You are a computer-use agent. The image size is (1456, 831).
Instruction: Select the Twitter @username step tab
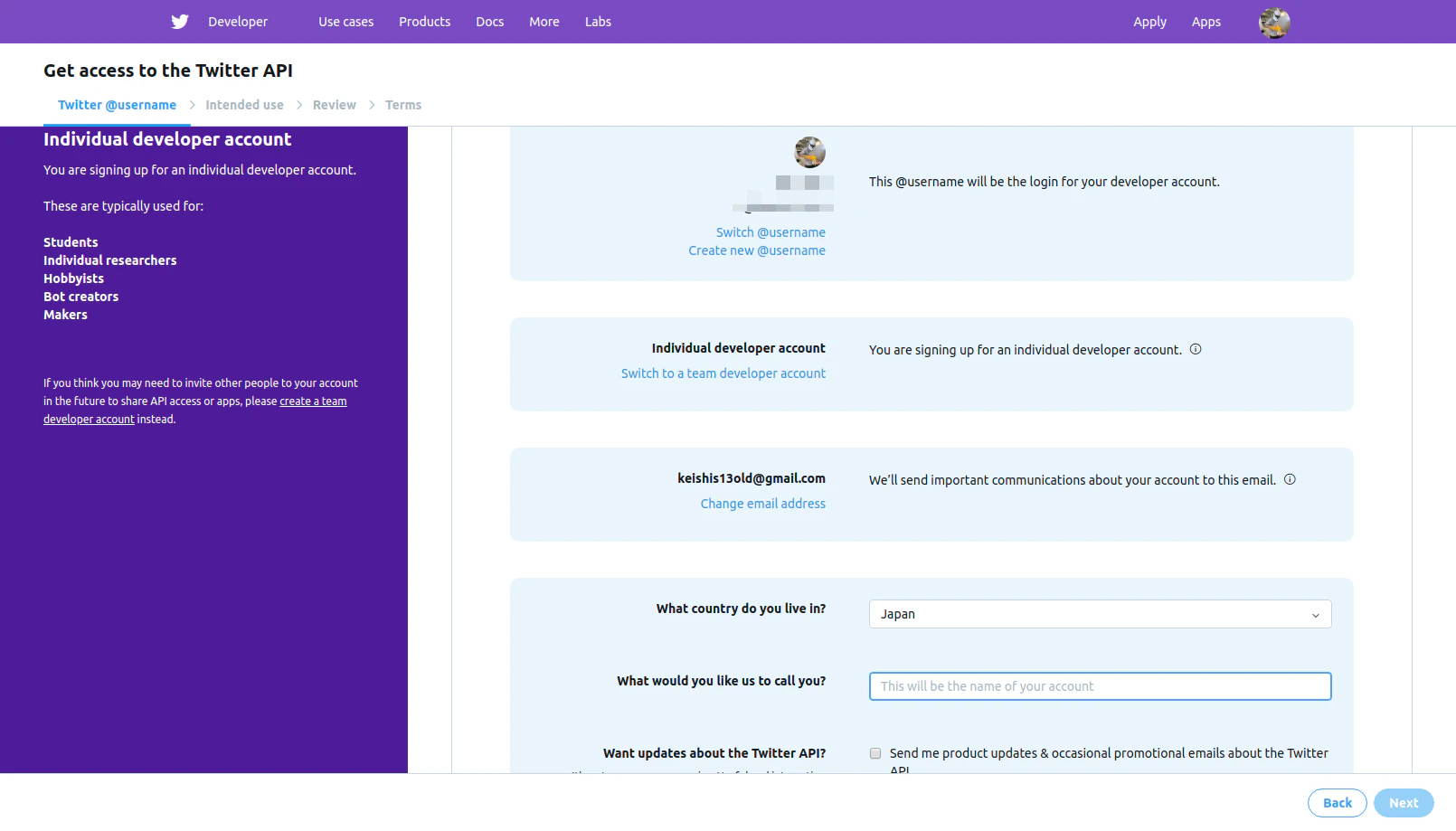tap(117, 105)
